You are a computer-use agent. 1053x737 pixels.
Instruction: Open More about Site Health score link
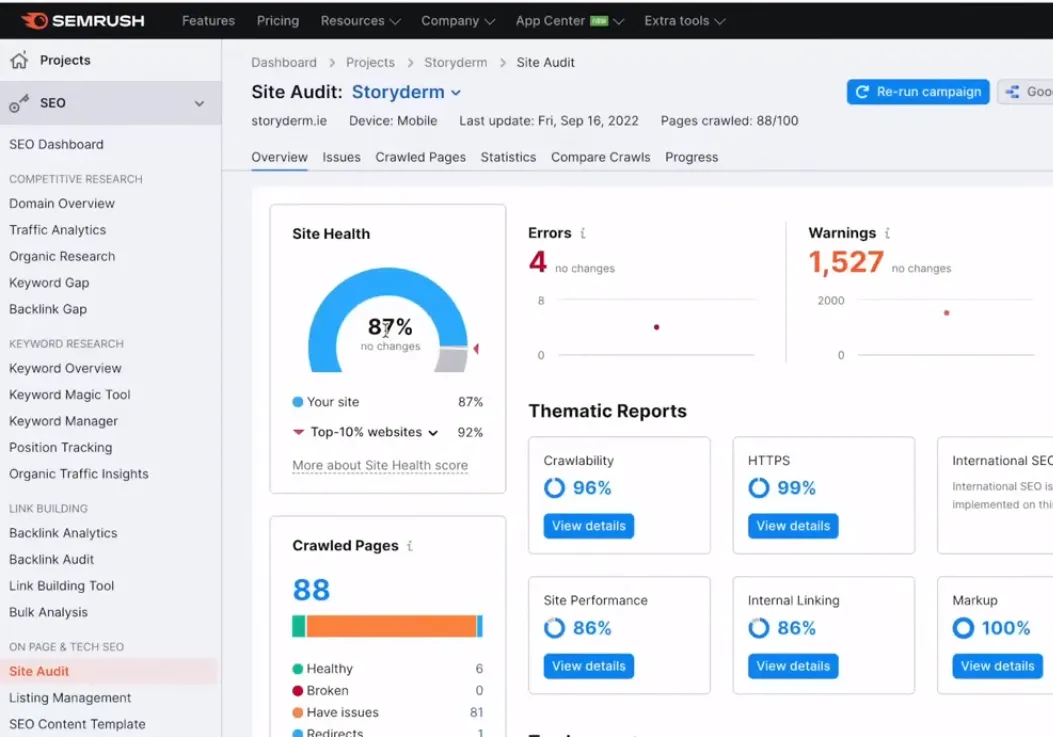click(x=380, y=466)
